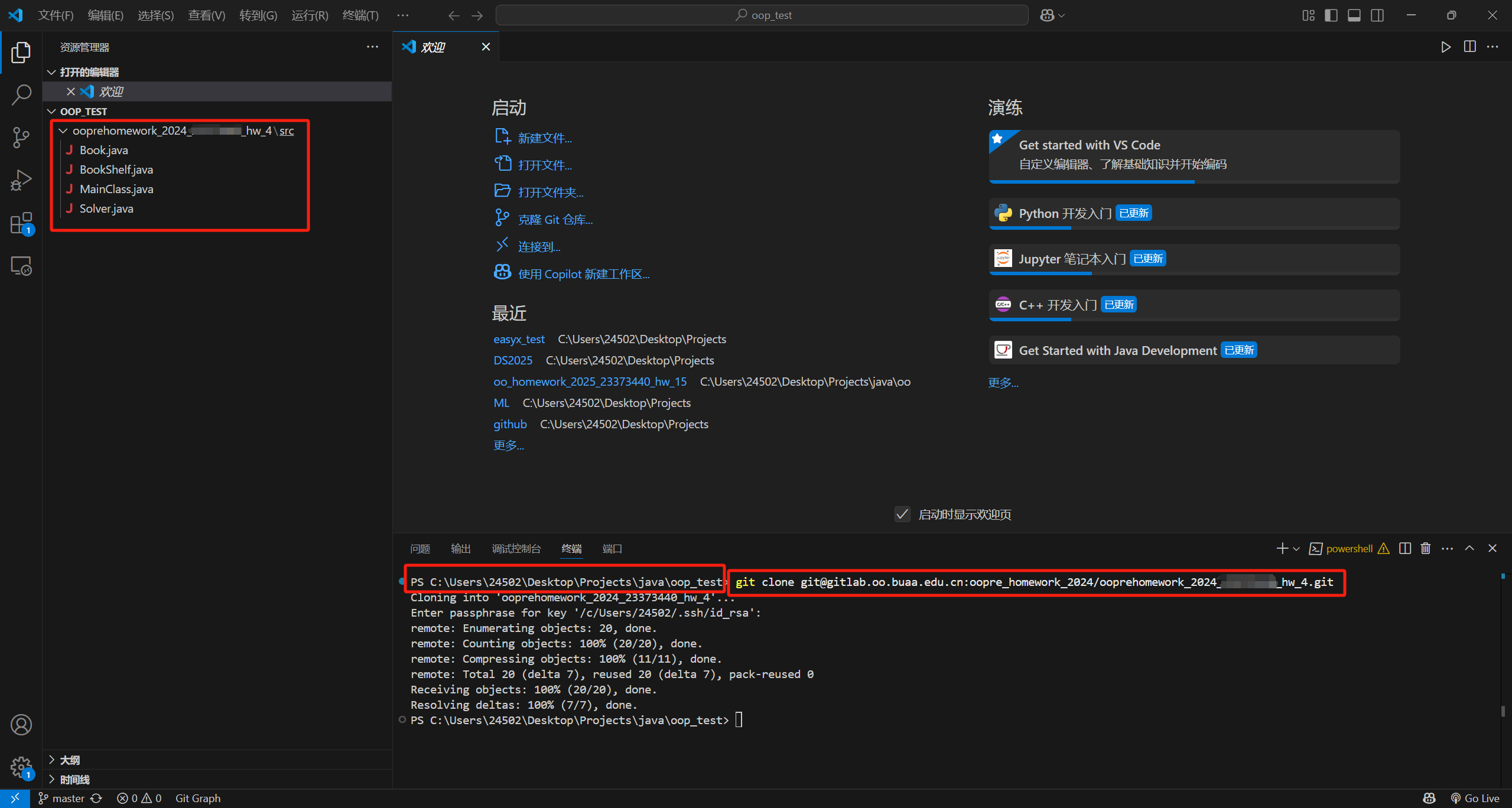Open the Remote Explorer view

[21, 266]
